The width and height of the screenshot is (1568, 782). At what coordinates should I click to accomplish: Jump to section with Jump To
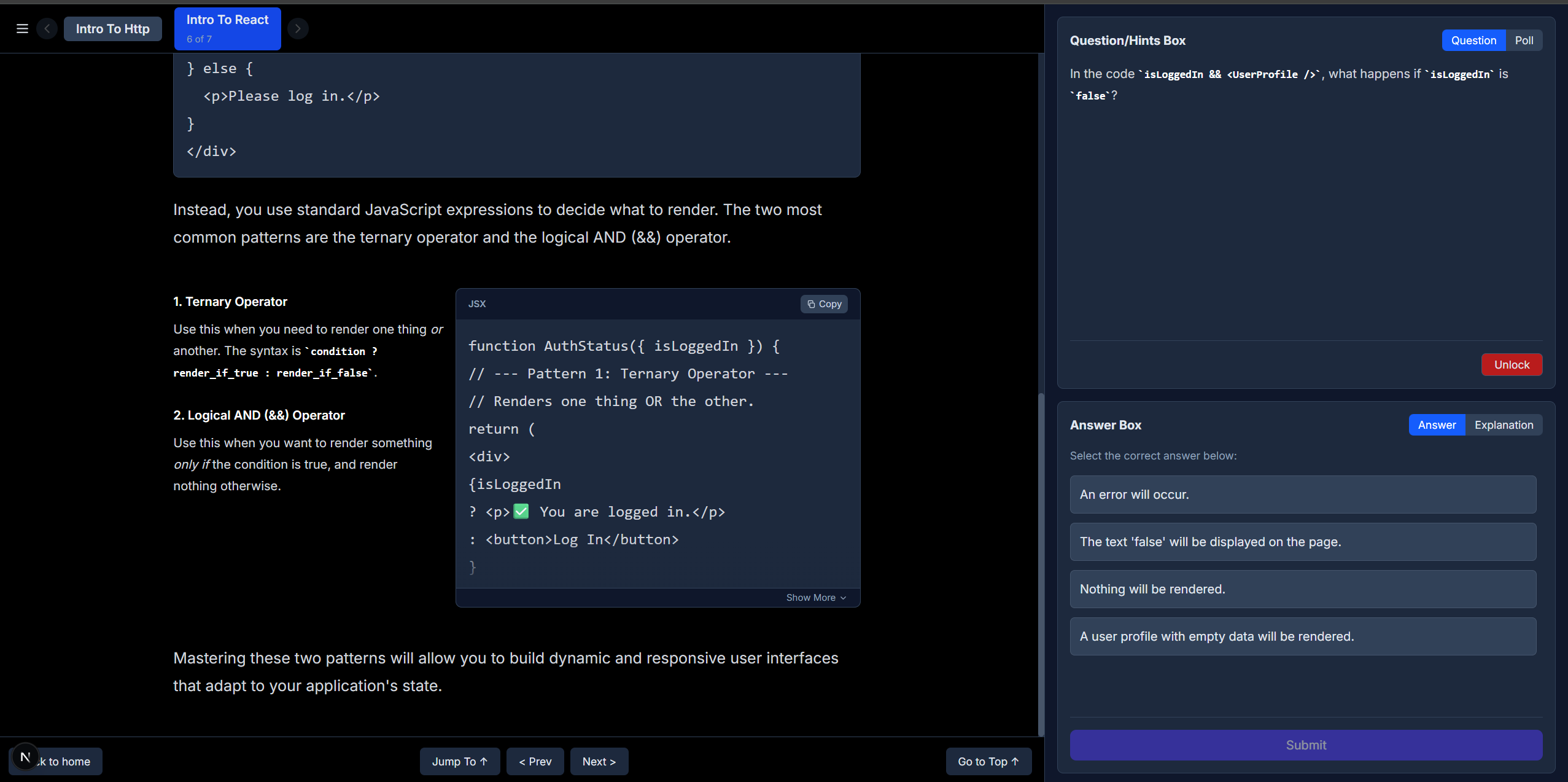pos(459,762)
